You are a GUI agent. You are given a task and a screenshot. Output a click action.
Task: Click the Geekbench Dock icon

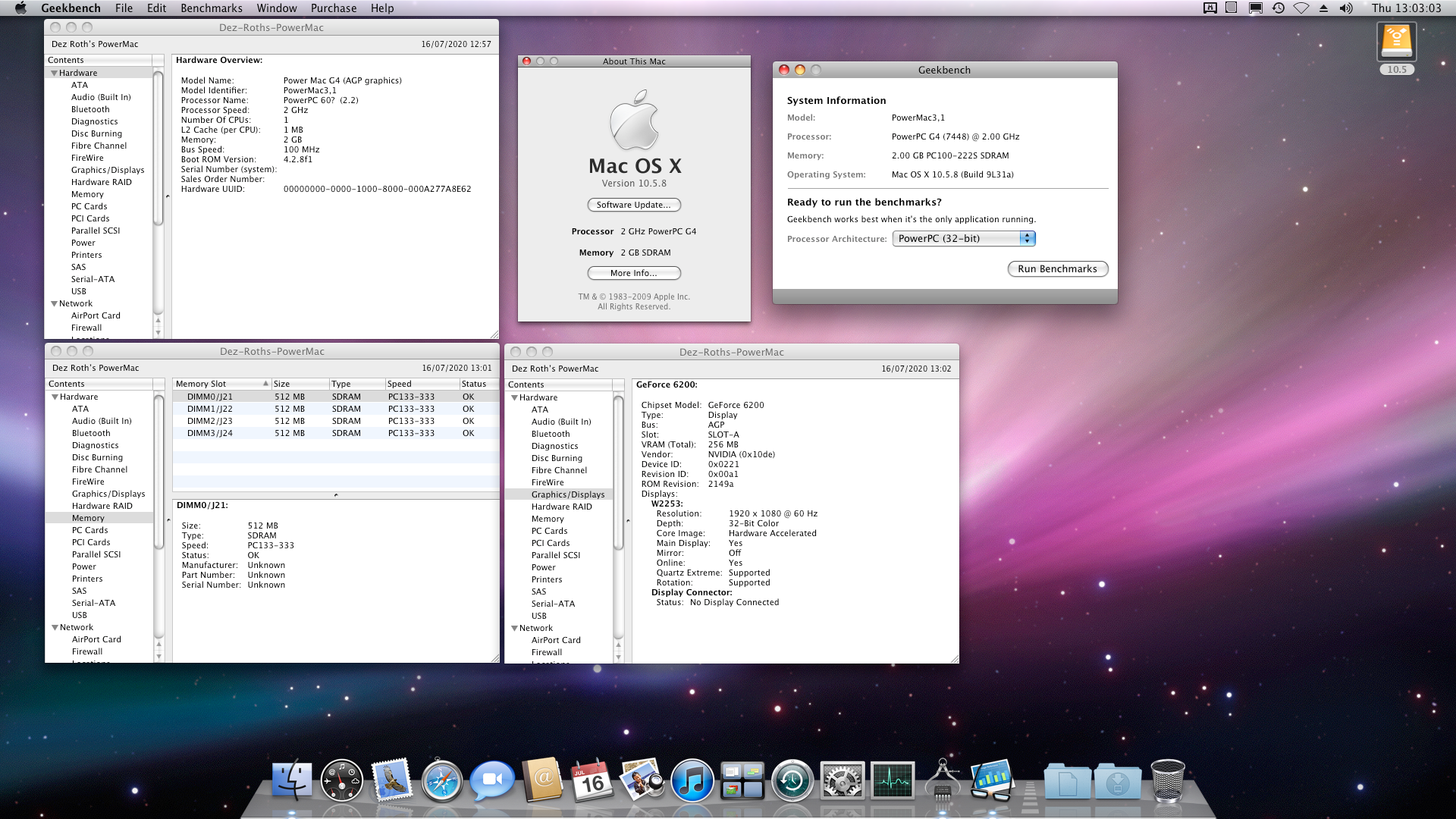click(992, 780)
